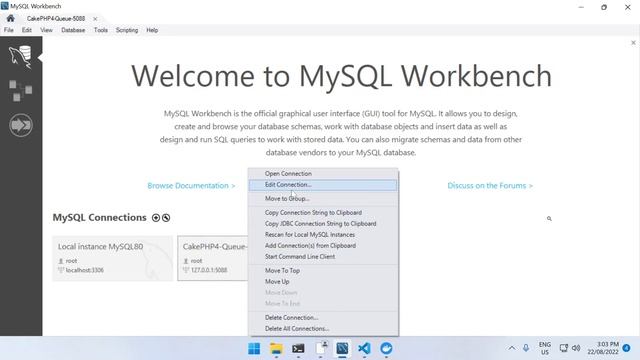Viewport: 640px width, 360px height.
Task: Select Move To Top entry
Action: (323, 271)
